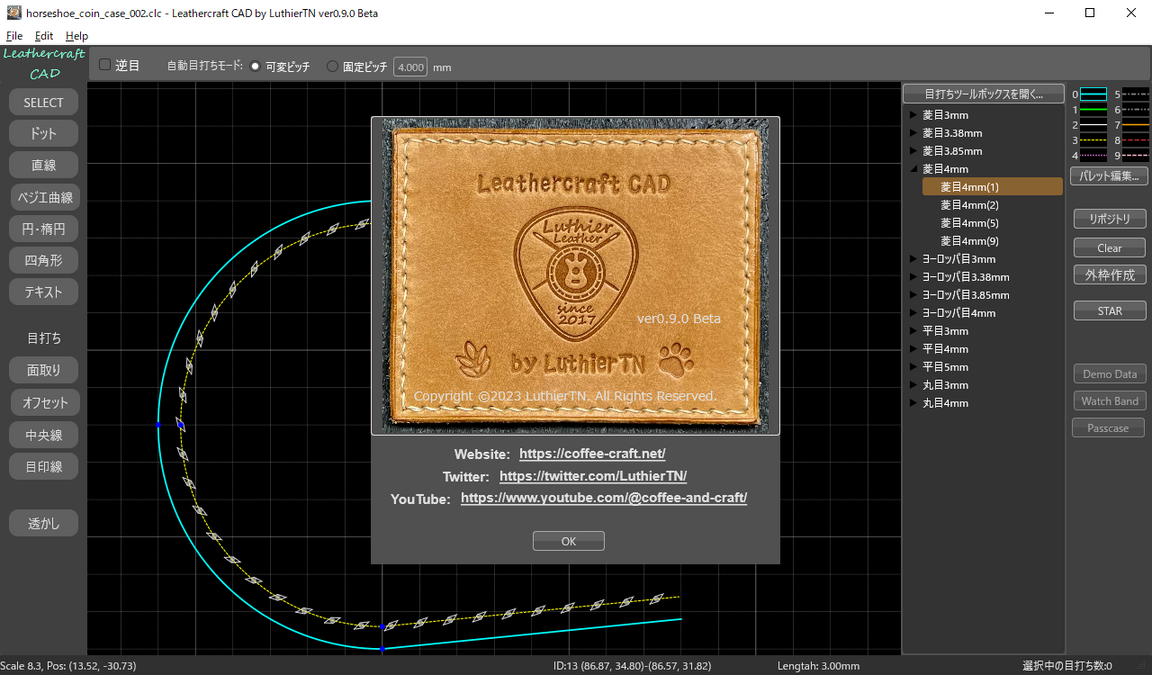Choose the 中央線 center line tool
This screenshot has height=675, width=1152.
pos(43,435)
